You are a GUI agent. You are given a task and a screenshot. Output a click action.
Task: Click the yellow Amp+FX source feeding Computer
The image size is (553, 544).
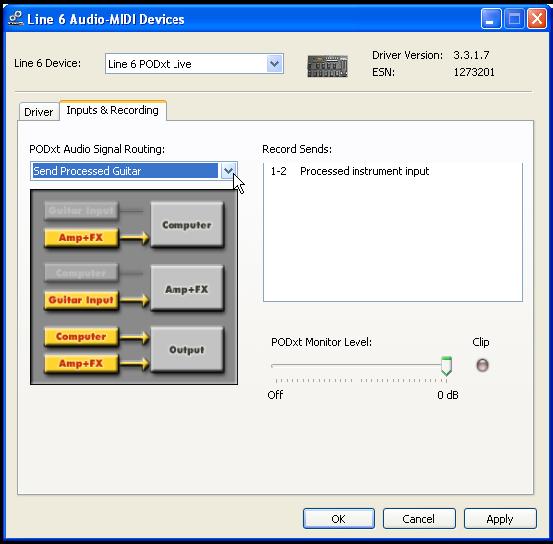[81, 237]
